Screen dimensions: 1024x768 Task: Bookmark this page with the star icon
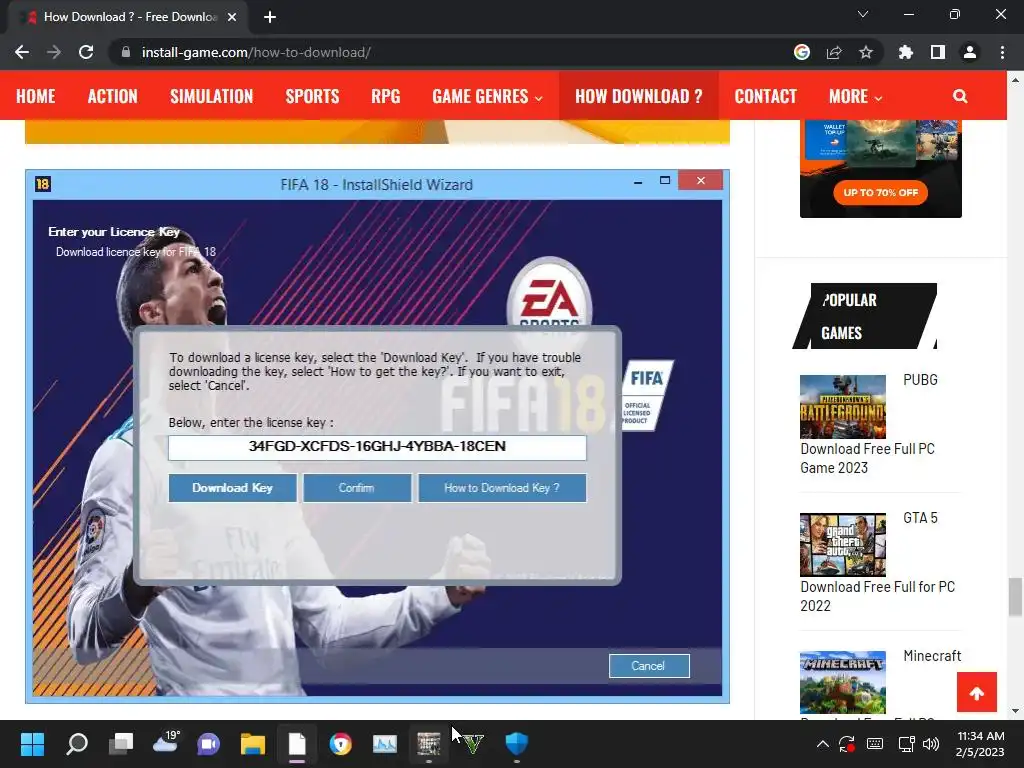(866, 52)
